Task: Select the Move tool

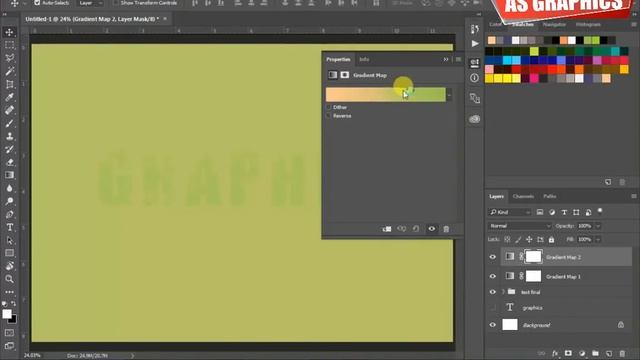Action: tap(9, 32)
